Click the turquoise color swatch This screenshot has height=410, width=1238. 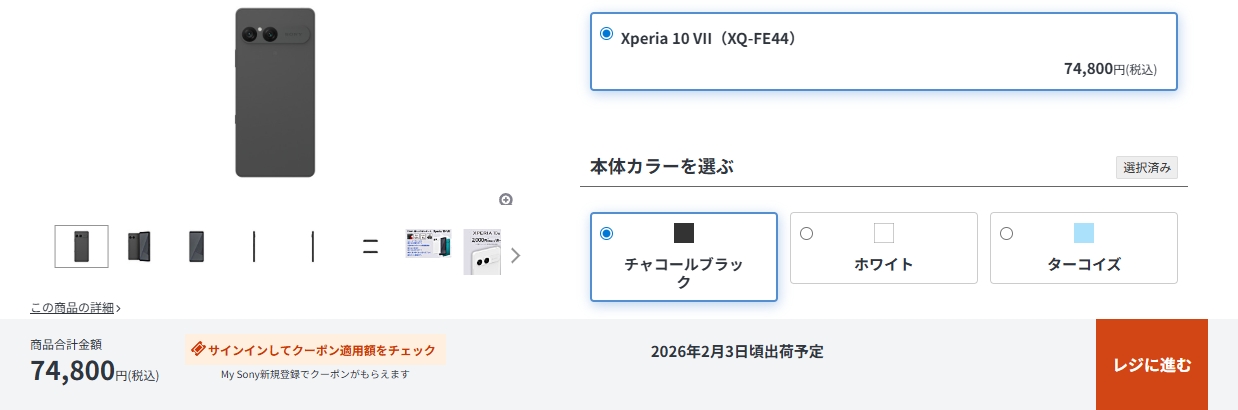coord(1084,233)
